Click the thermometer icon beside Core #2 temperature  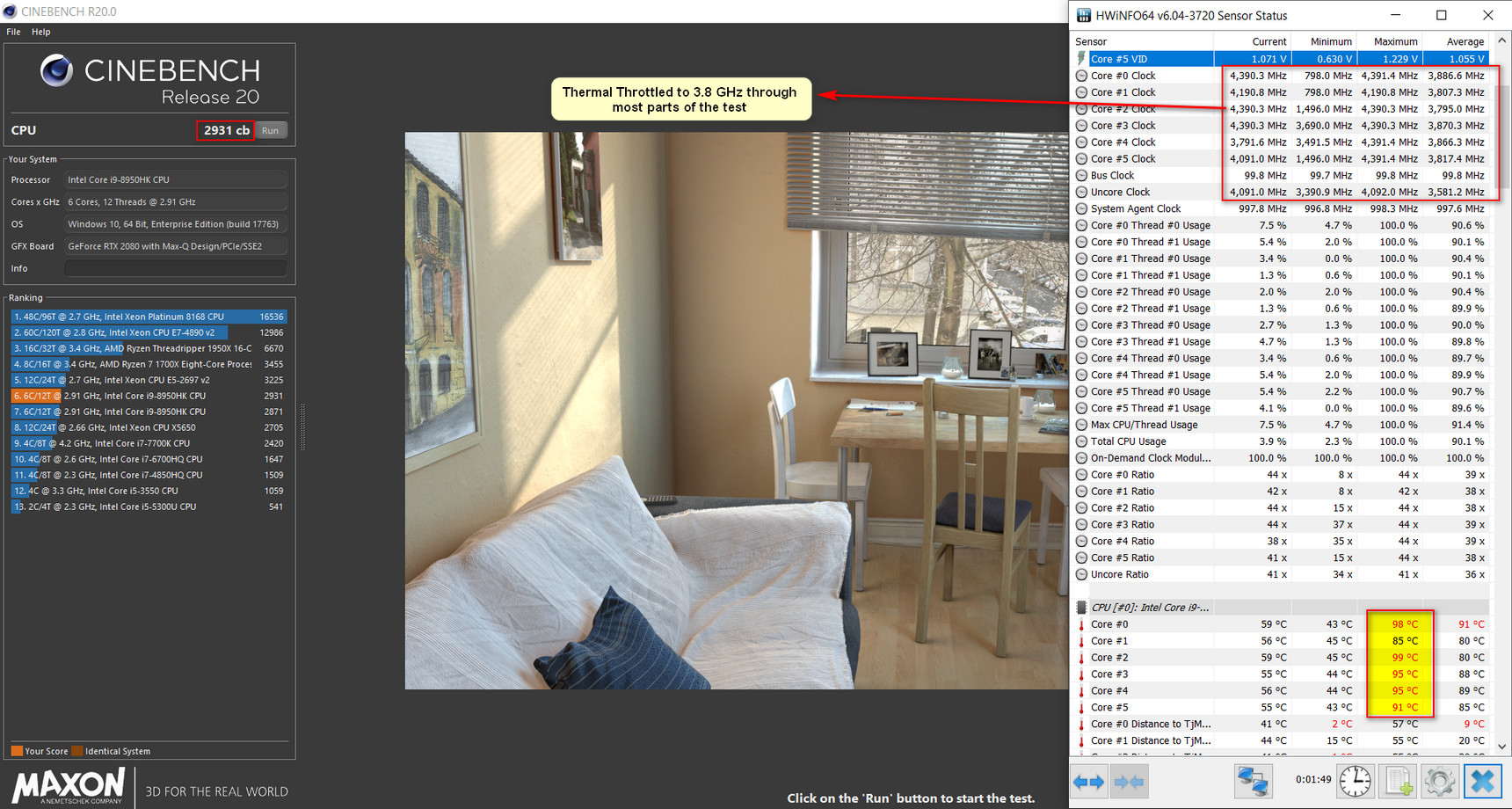point(1081,658)
